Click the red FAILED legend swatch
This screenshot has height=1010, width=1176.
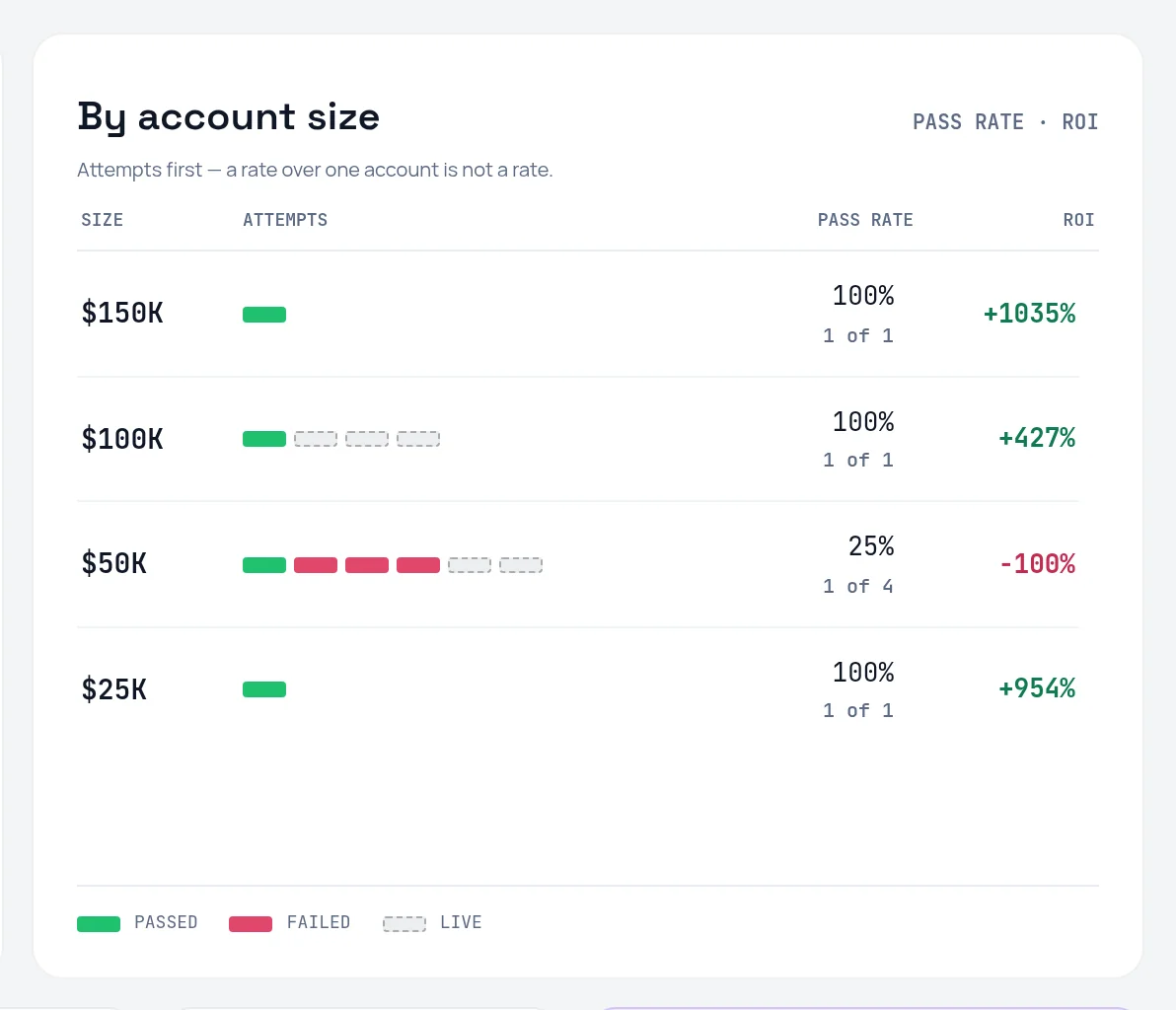251,924
